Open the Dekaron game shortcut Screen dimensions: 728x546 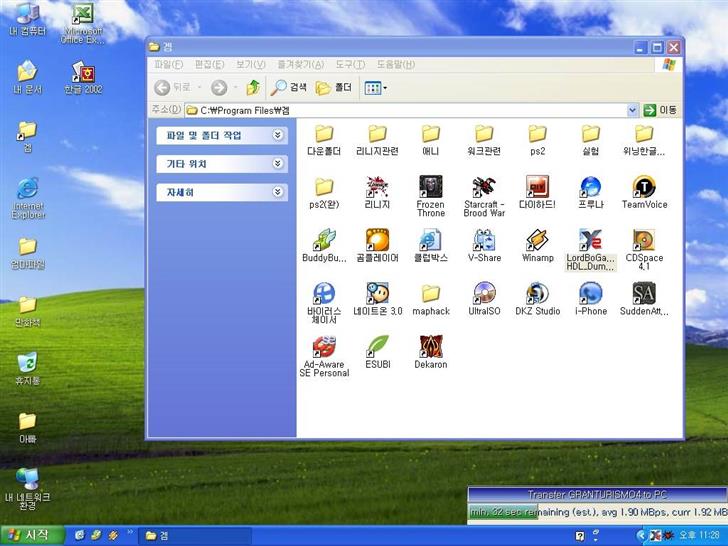click(x=430, y=352)
